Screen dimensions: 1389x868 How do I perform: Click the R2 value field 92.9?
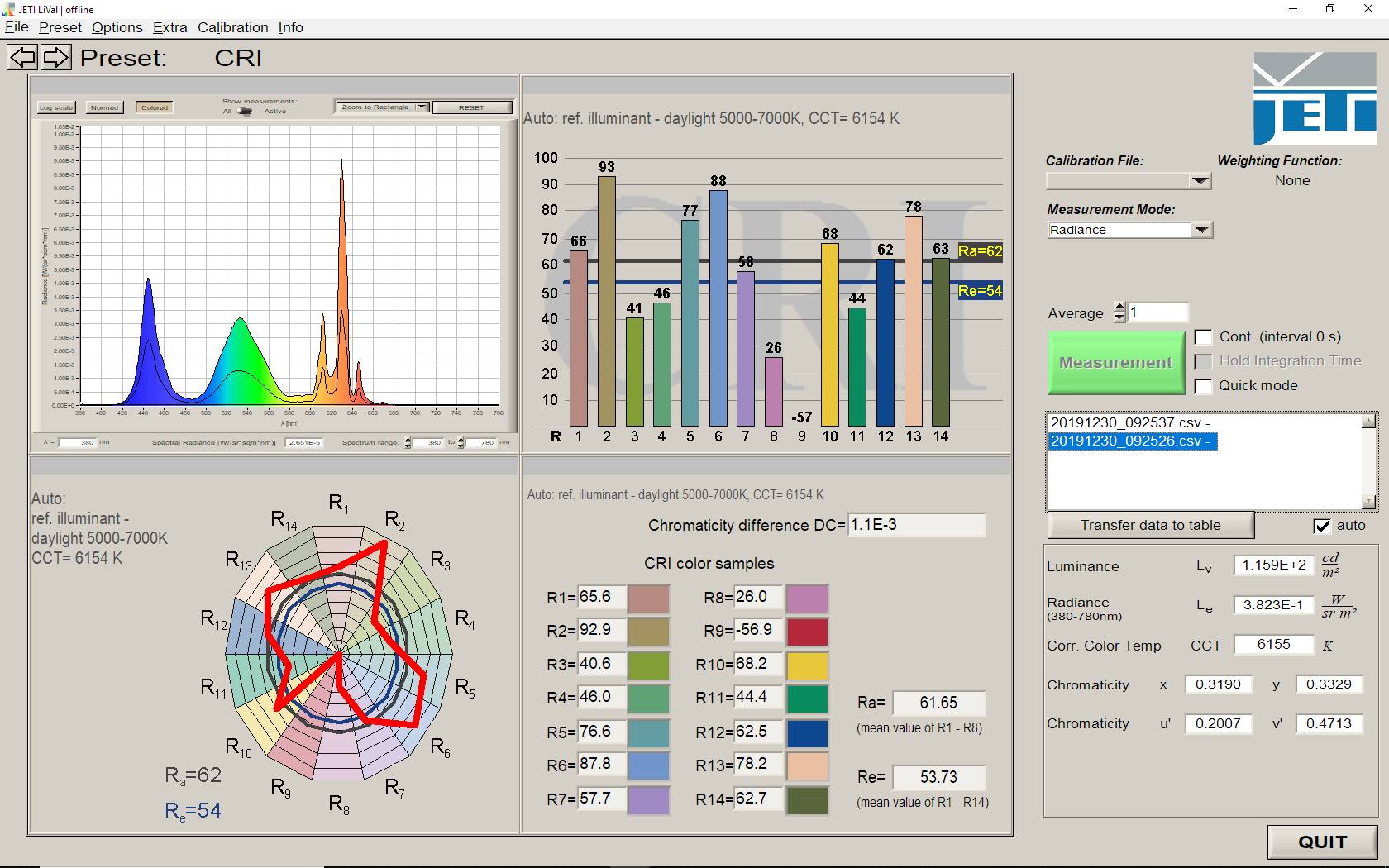coord(601,630)
